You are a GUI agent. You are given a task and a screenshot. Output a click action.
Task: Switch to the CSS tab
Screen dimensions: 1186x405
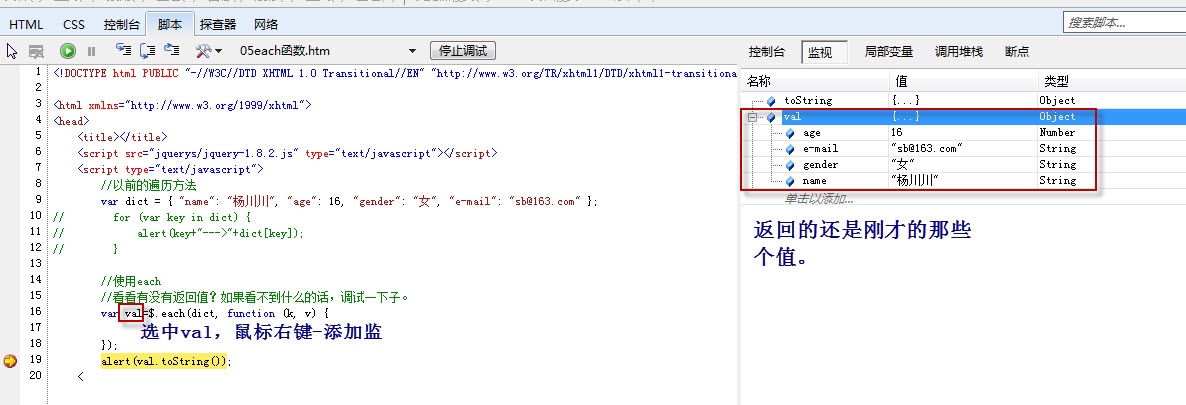tap(73, 24)
